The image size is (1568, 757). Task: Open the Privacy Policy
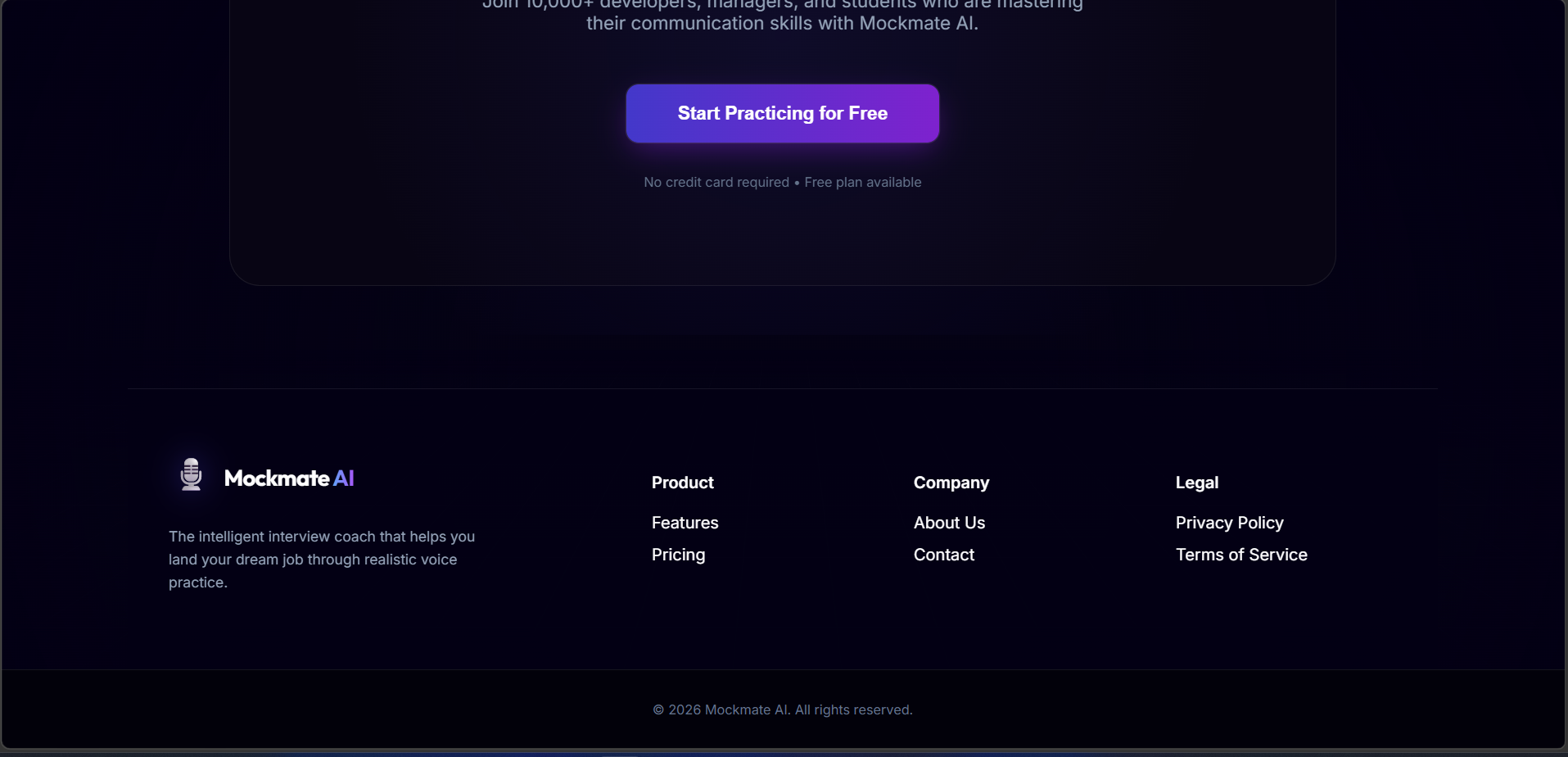click(1229, 522)
